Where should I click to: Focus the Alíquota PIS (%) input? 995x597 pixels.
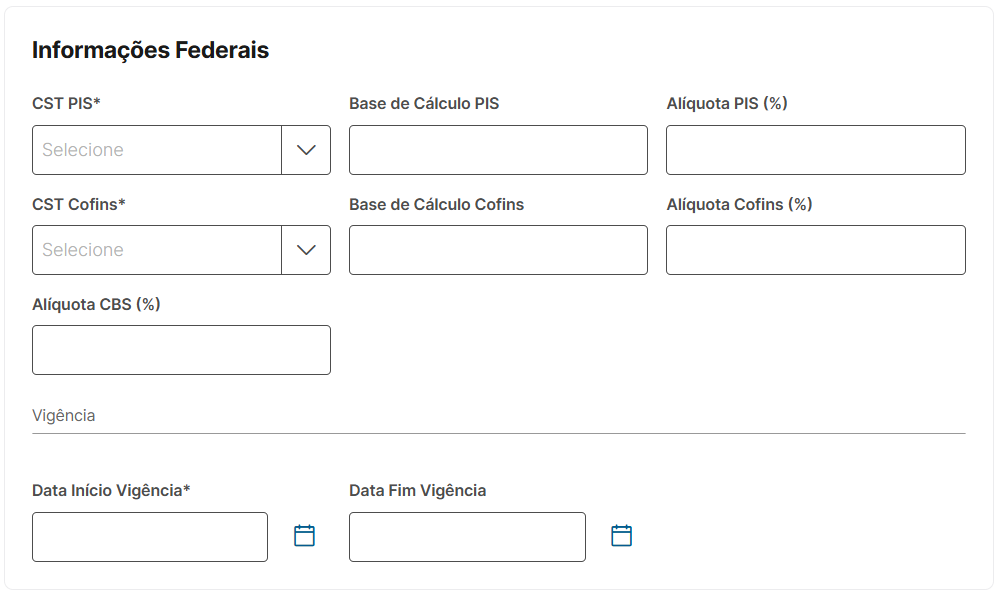[815, 150]
